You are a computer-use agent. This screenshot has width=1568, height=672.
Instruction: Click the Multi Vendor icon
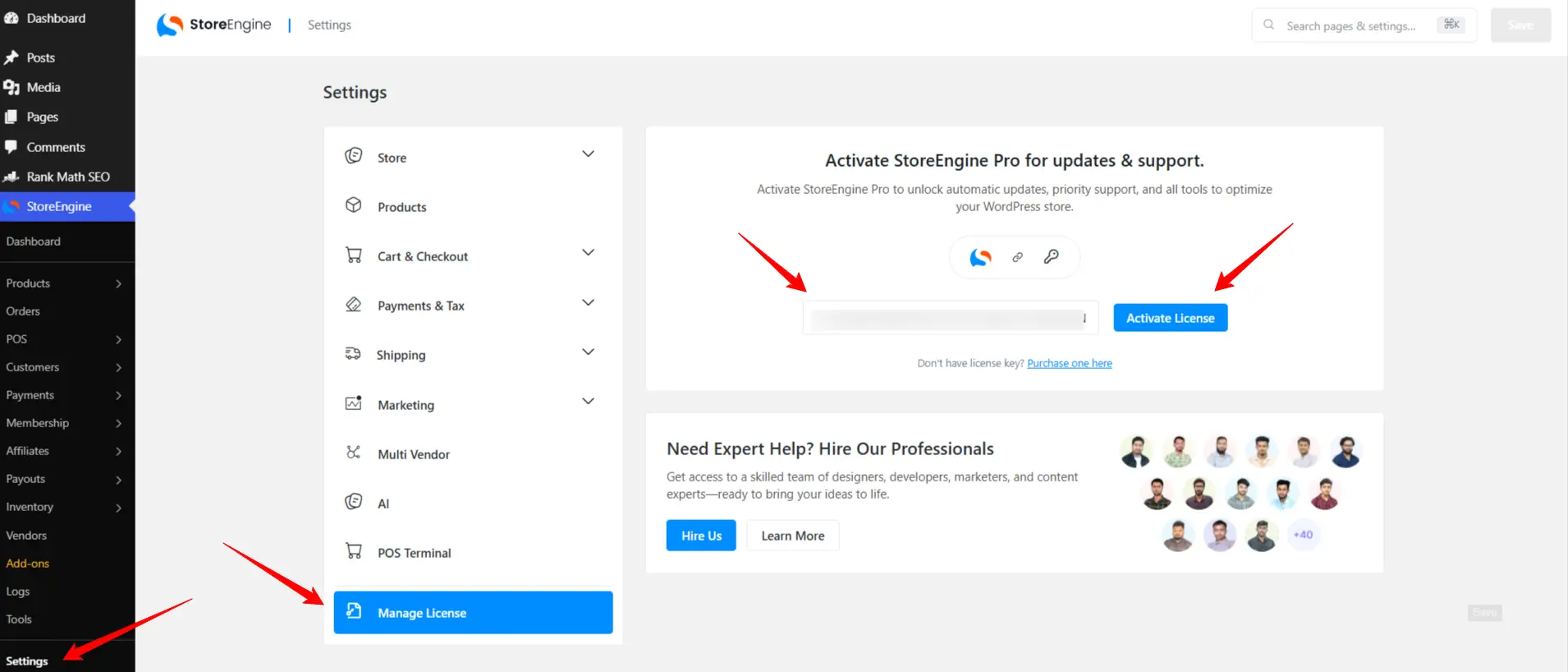[x=354, y=453]
